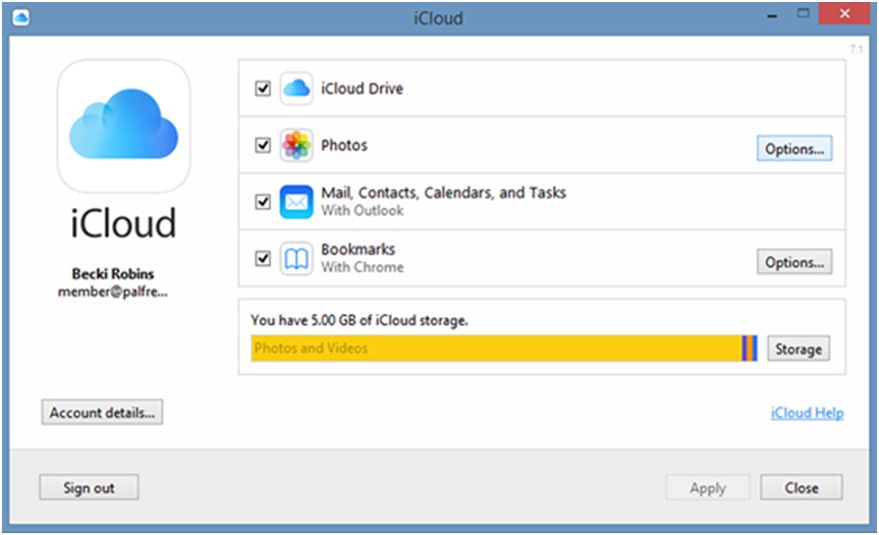Click the Close button at bottom

pyautogui.click(x=801, y=488)
